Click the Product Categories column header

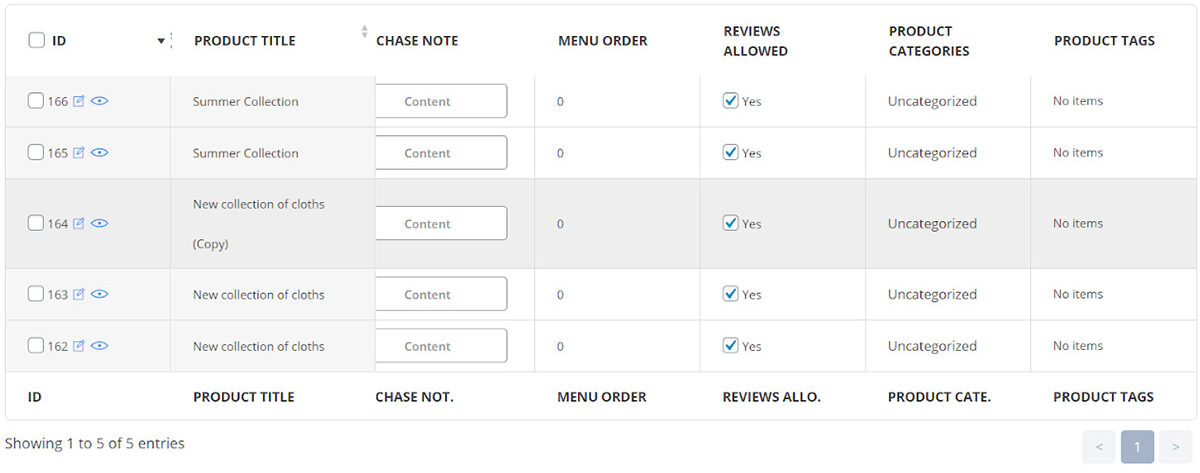pyautogui.click(x=928, y=41)
